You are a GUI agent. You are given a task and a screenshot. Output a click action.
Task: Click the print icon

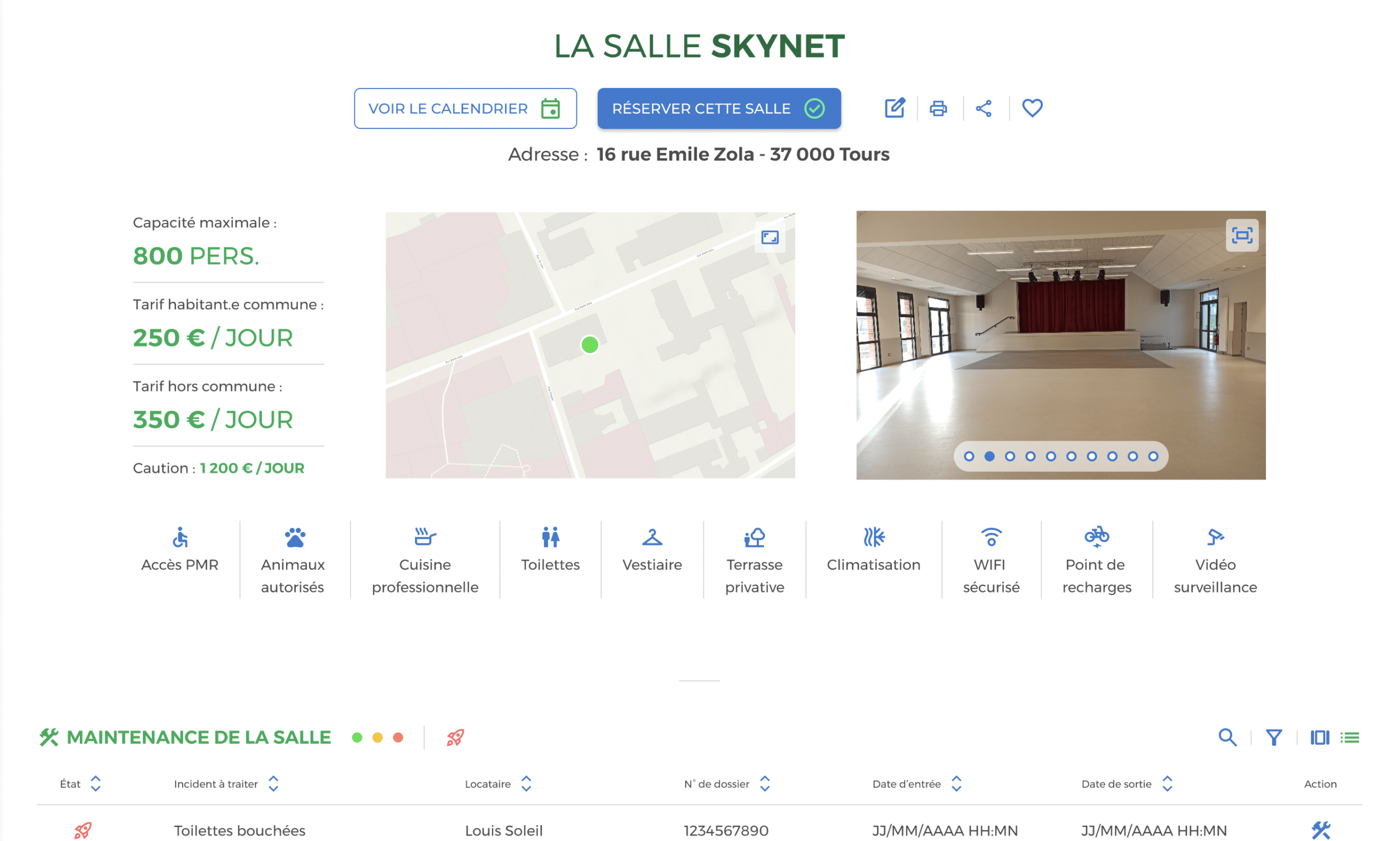[x=938, y=108]
